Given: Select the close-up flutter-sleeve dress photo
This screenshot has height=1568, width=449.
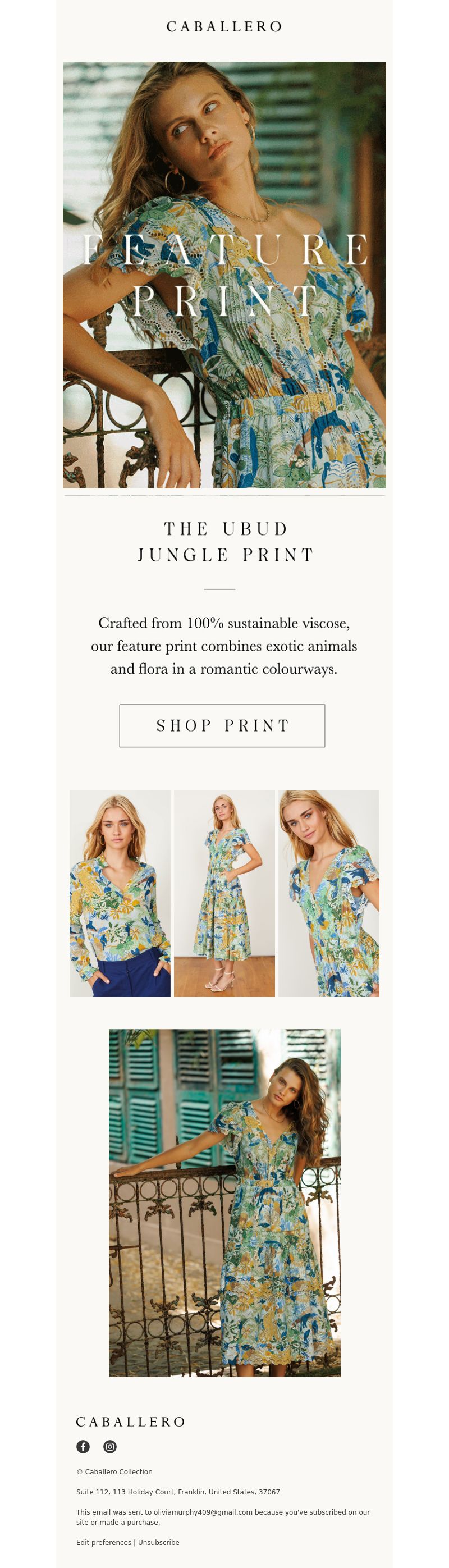Looking at the screenshot, I should coord(328,894).
